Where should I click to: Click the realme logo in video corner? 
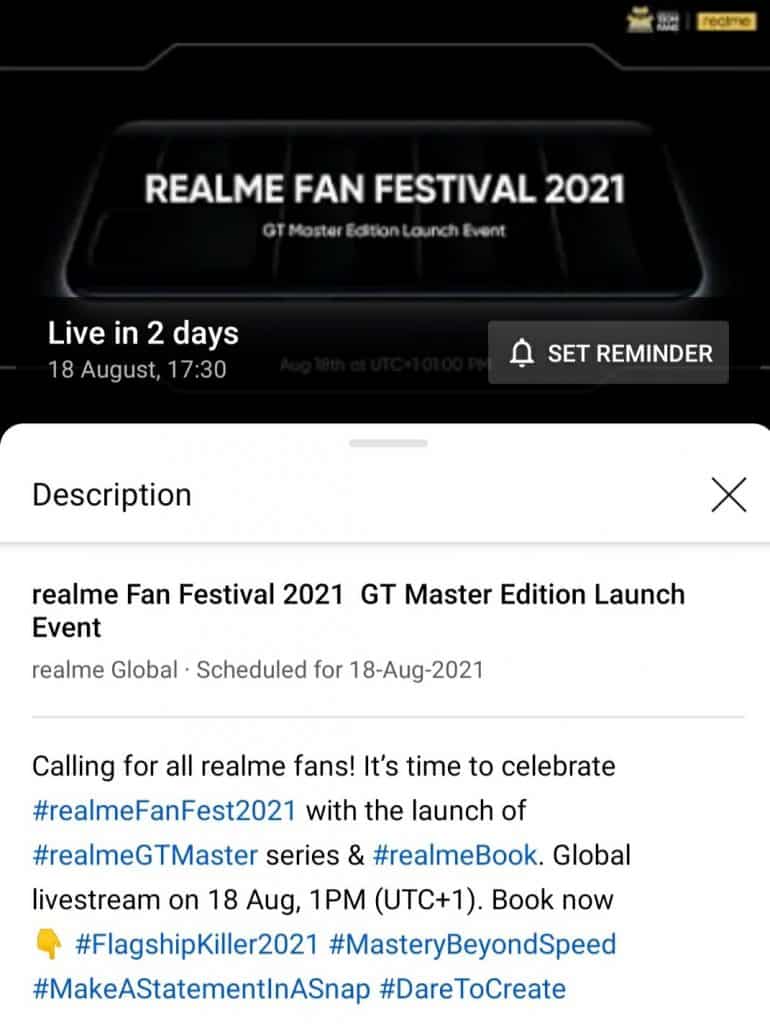pos(726,22)
